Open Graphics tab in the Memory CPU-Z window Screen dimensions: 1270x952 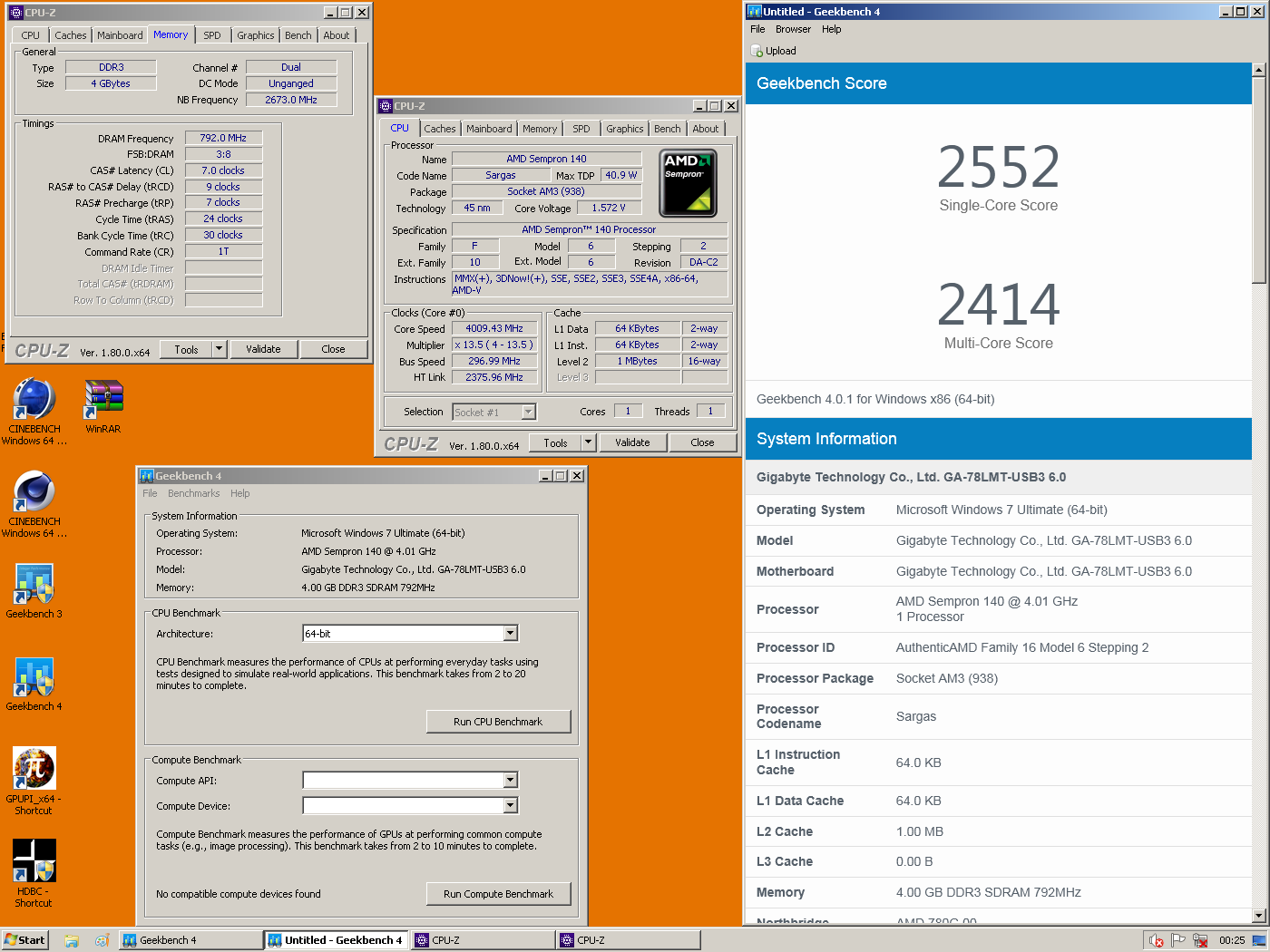tap(256, 35)
